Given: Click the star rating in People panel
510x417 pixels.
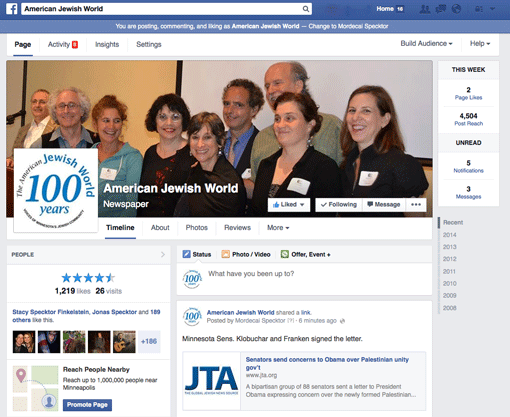Looking at the screenshot, I should [88, 278].
